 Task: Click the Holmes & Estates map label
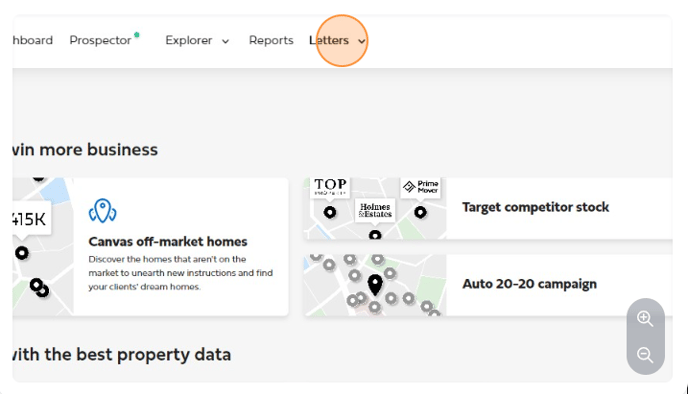click(375, 210)
